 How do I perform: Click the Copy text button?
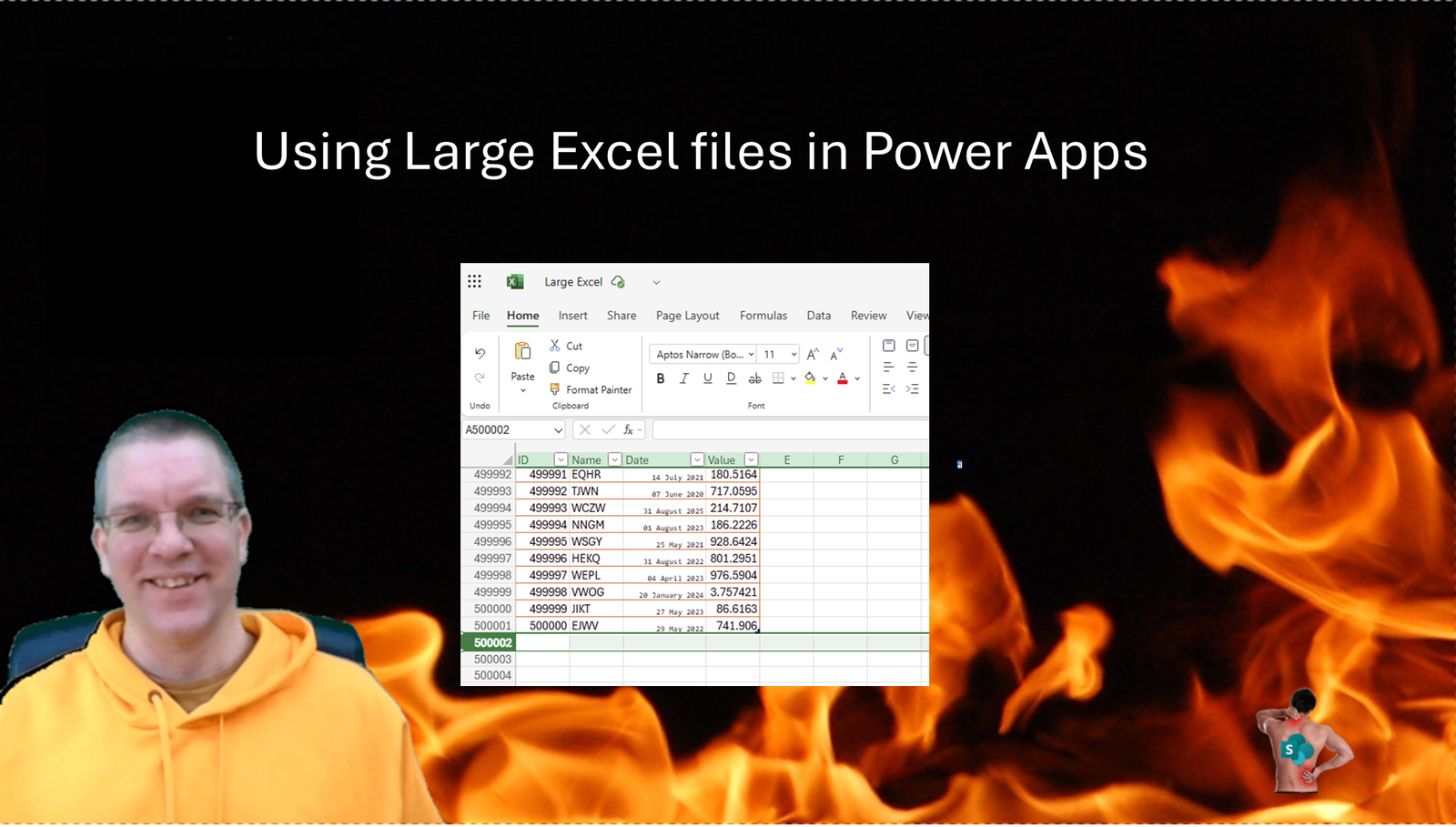coord(578,368)
